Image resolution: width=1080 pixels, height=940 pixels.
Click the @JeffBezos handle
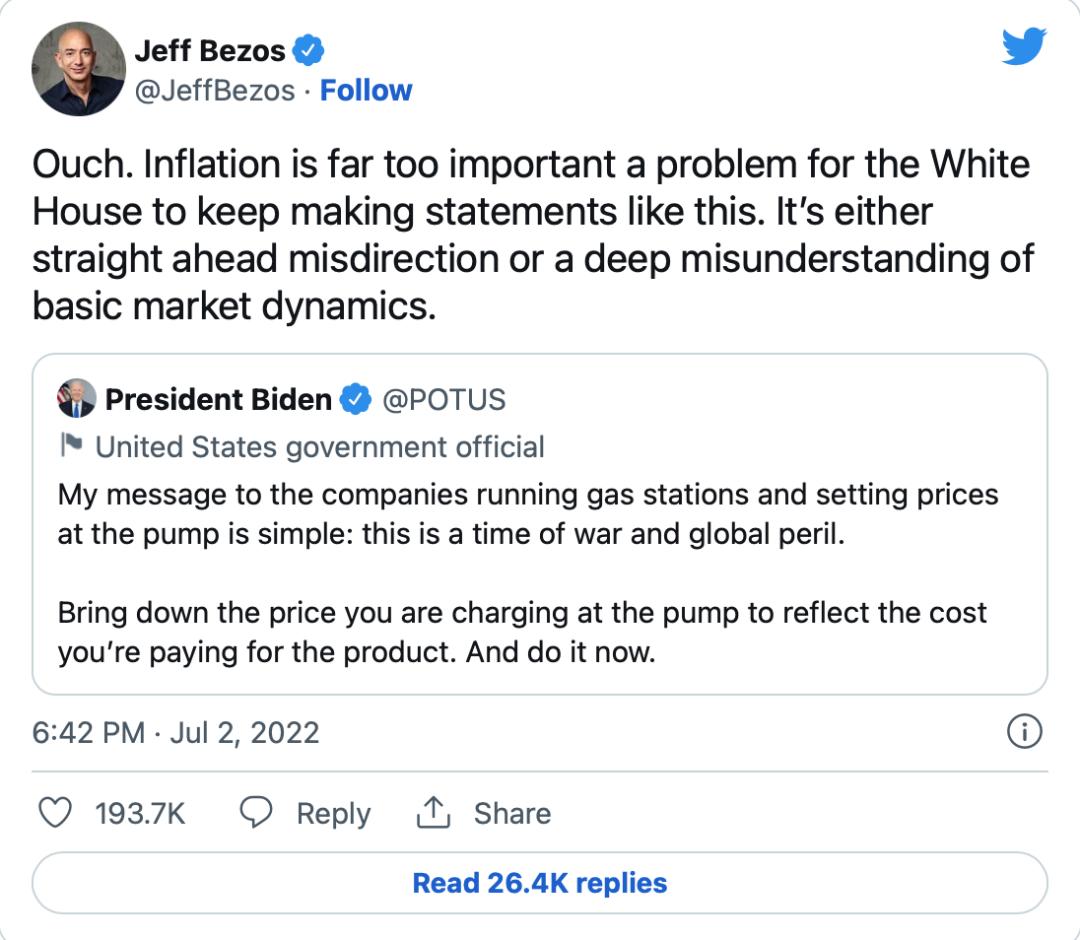tap(215, 90)
